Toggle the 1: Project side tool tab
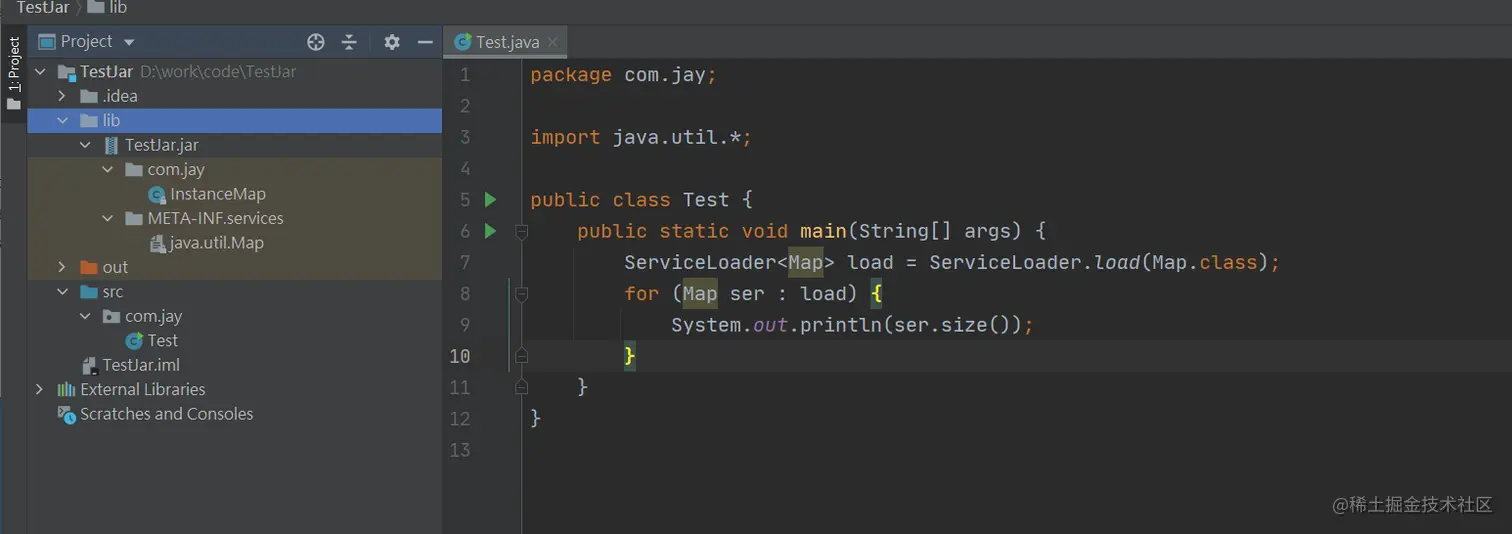This screenshot has width=1512, height=534. point(14,74)
